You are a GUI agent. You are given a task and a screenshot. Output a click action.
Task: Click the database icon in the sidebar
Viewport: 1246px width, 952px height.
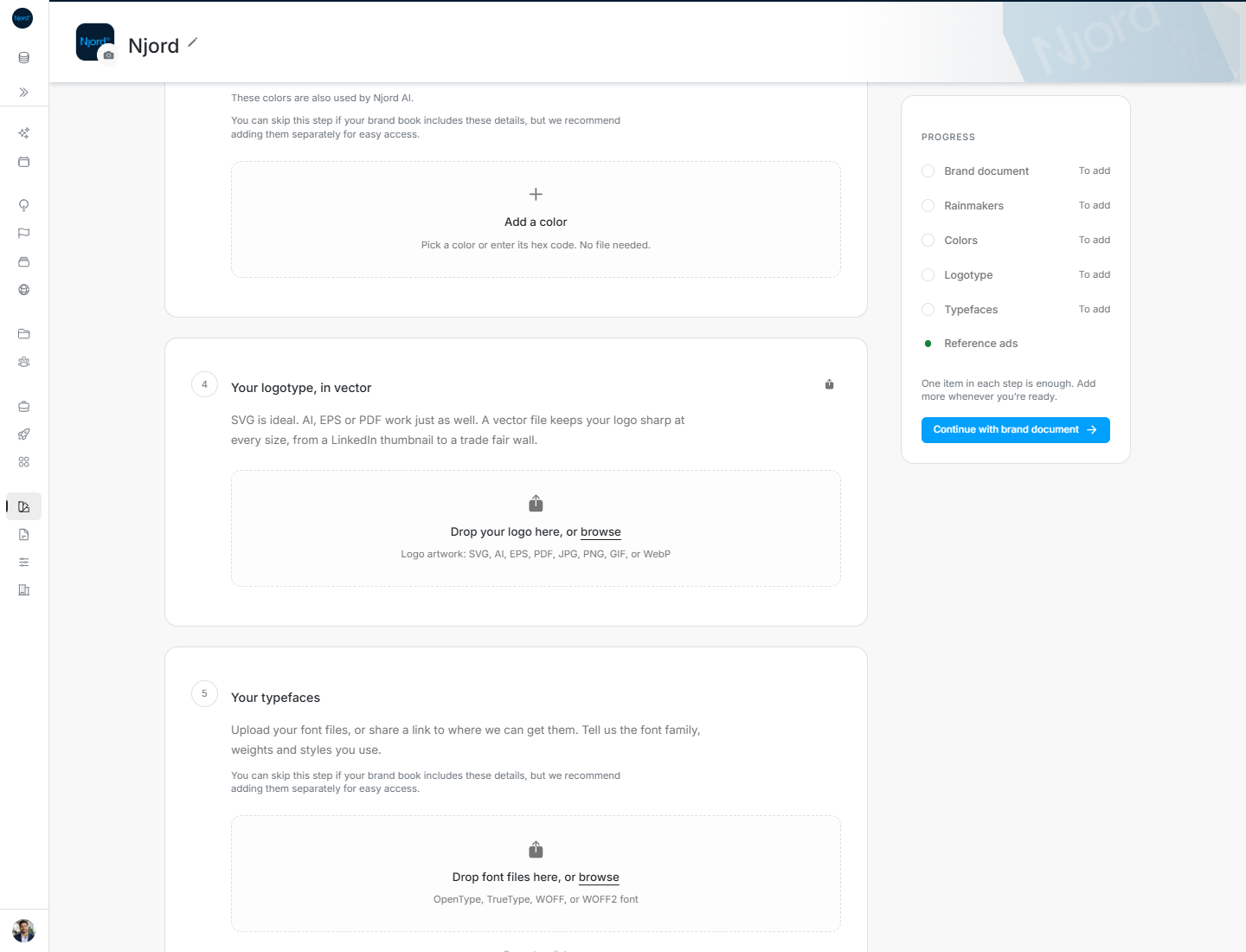click(24, 58)
